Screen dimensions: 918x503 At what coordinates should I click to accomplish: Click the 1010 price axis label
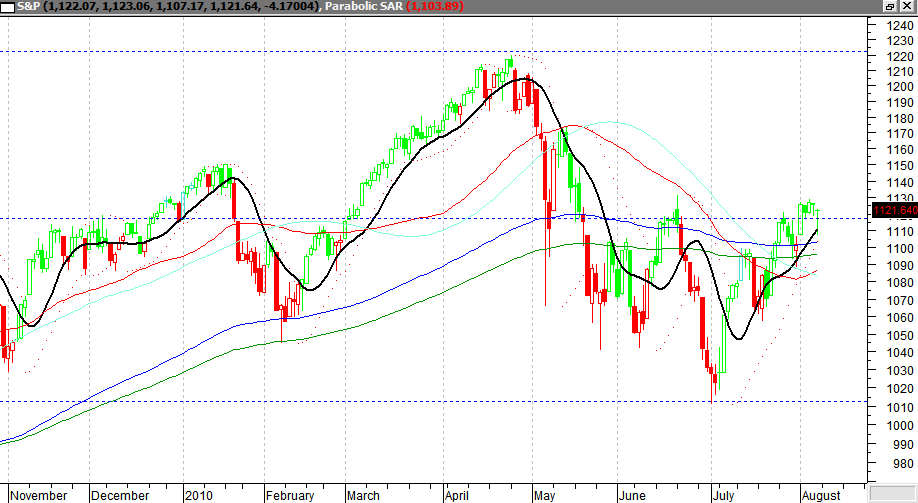coord(900,407)
